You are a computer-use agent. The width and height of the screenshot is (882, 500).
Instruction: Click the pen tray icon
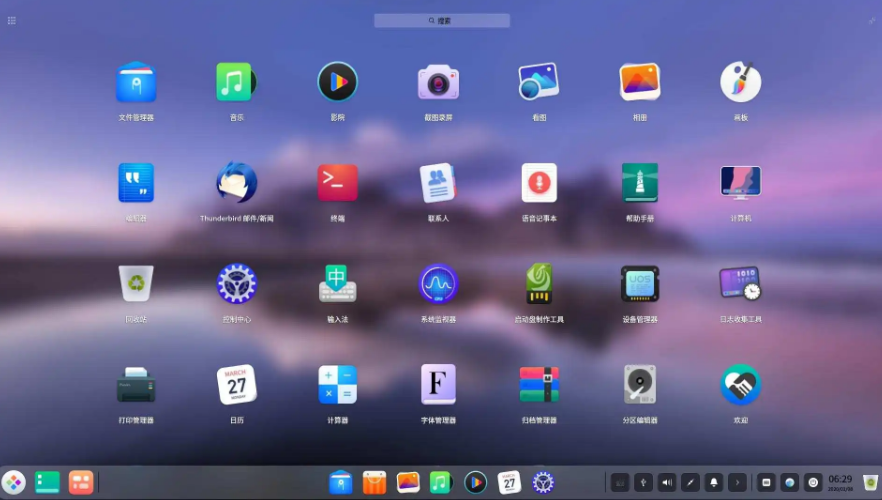(x=690, y=483)
